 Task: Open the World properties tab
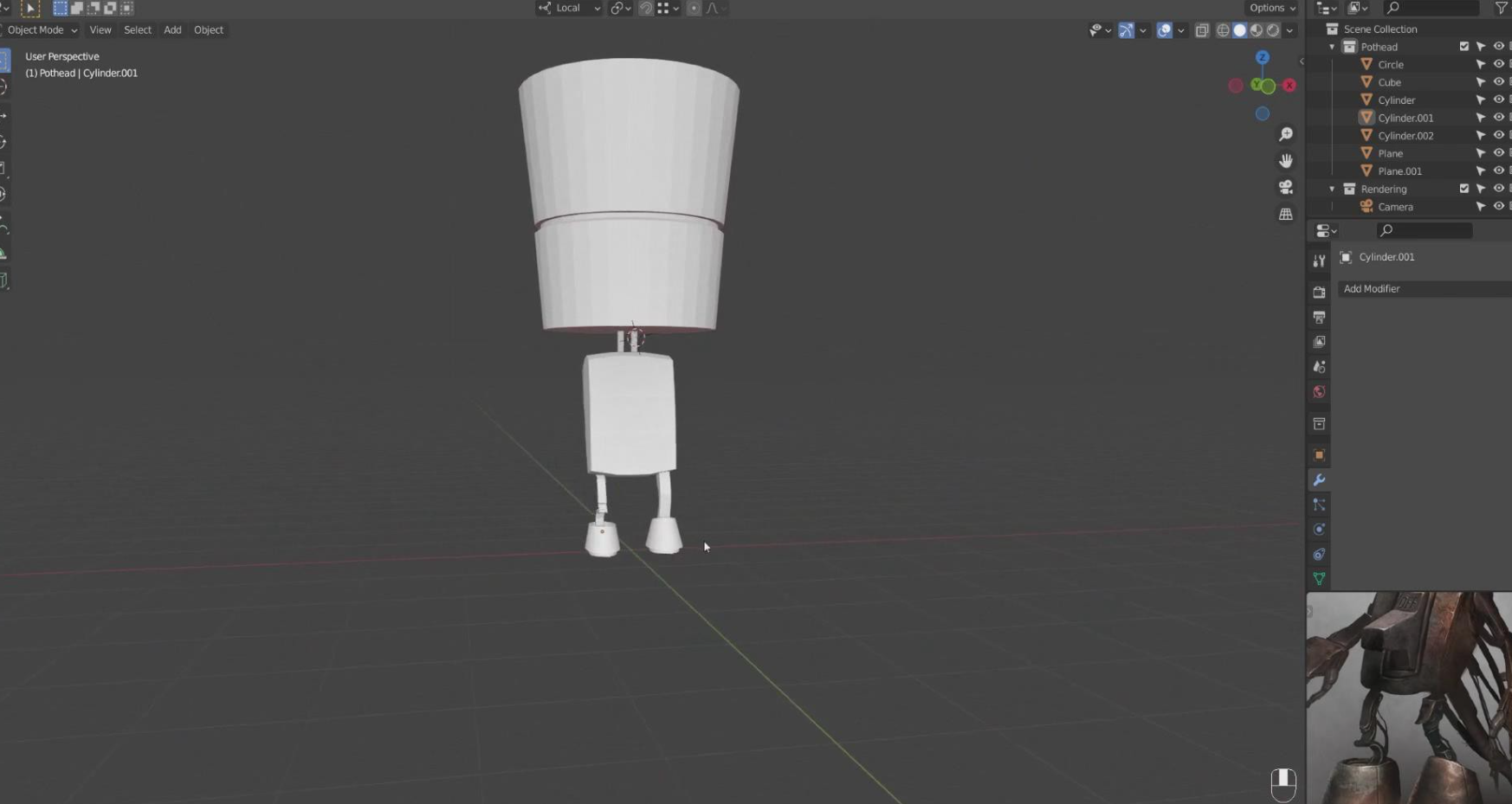tap(1319, 392)
